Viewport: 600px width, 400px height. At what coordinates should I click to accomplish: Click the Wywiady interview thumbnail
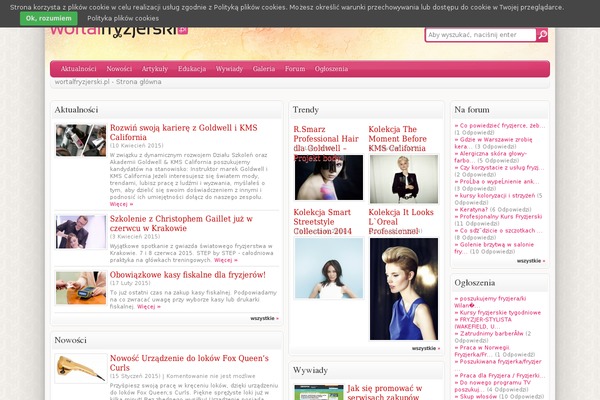click(319, 393)
